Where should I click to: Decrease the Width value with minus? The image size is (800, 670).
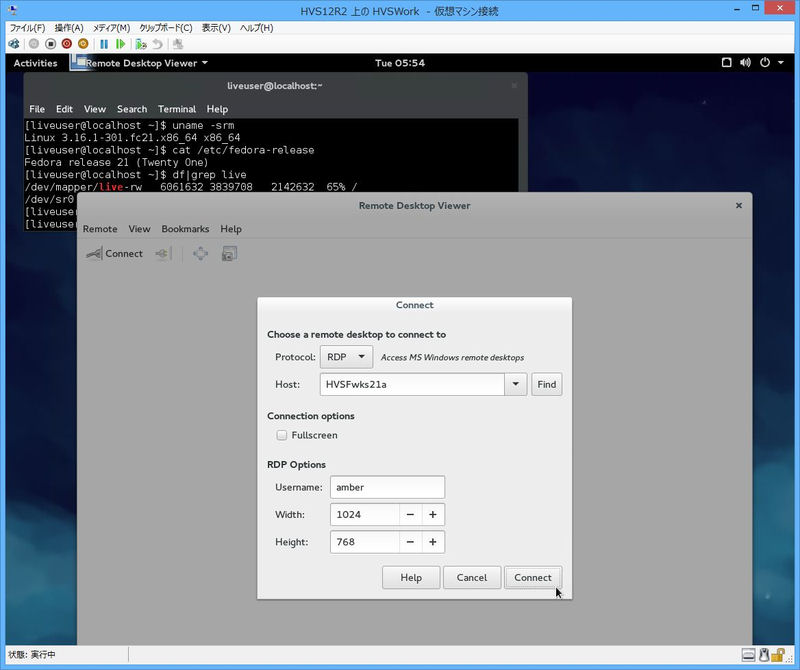[410, 514]
